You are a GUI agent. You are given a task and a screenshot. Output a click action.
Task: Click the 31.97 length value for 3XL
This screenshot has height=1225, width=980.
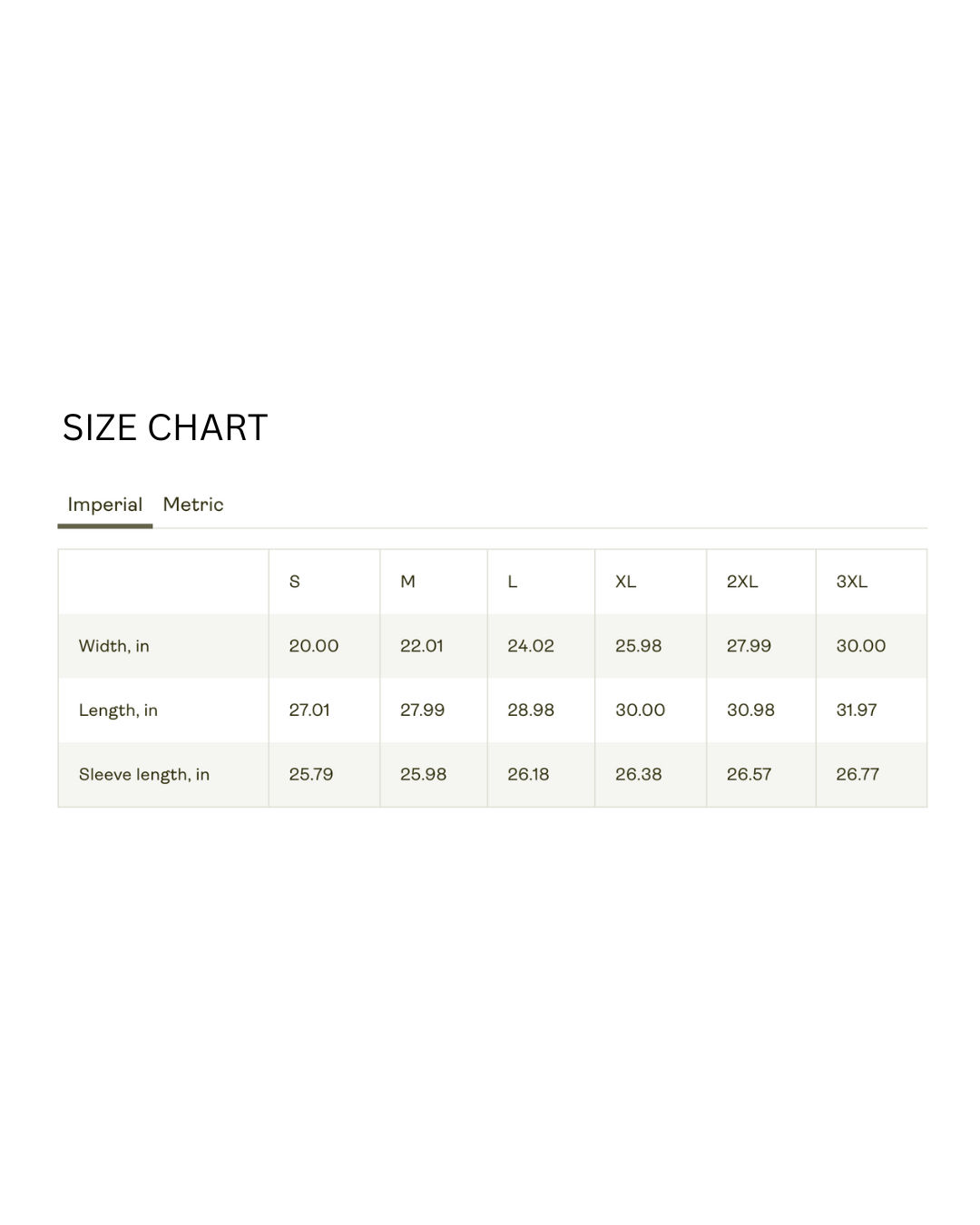(x=857, y=710)
